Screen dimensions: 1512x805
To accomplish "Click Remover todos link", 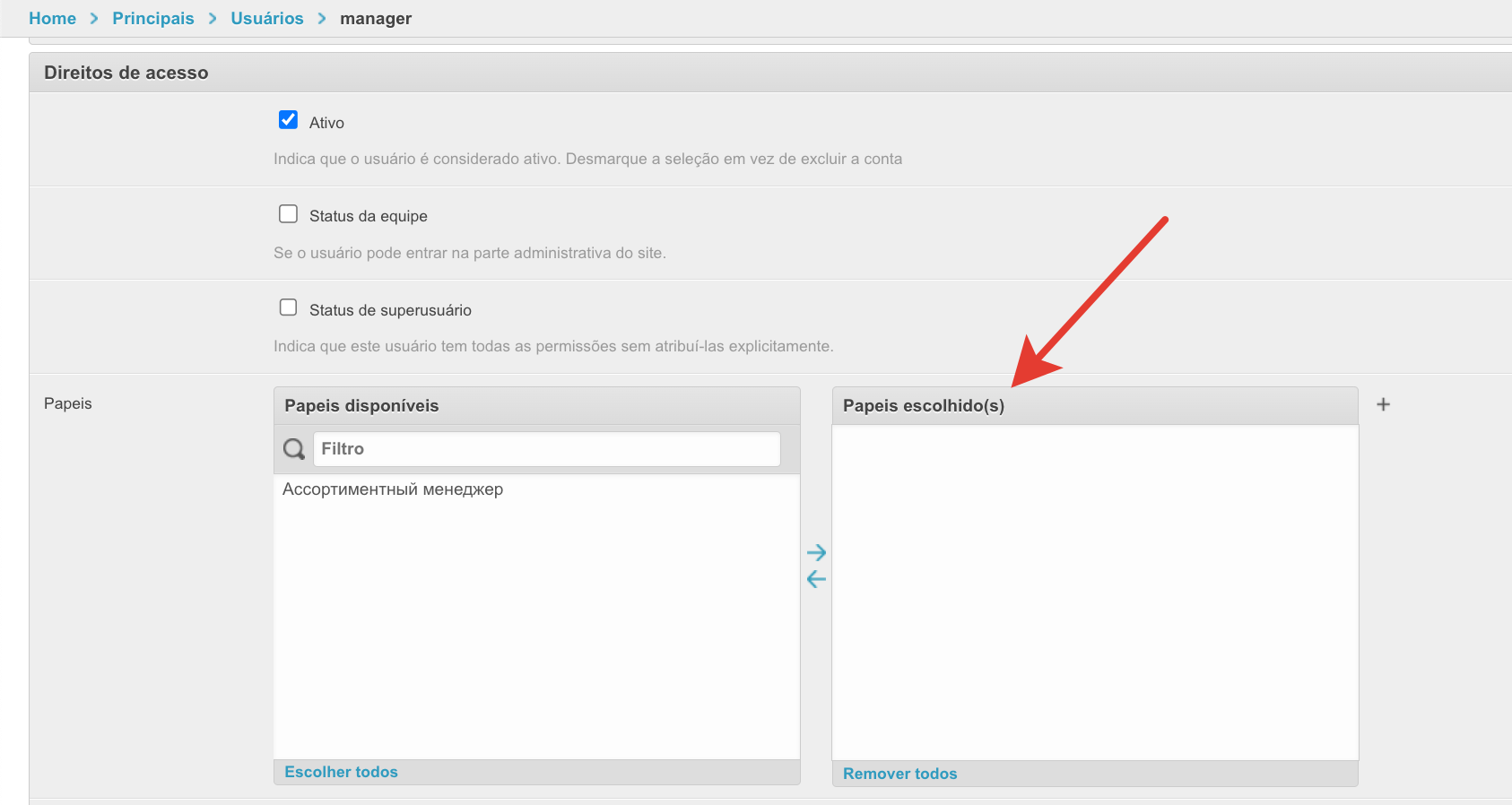I will 899,774.
